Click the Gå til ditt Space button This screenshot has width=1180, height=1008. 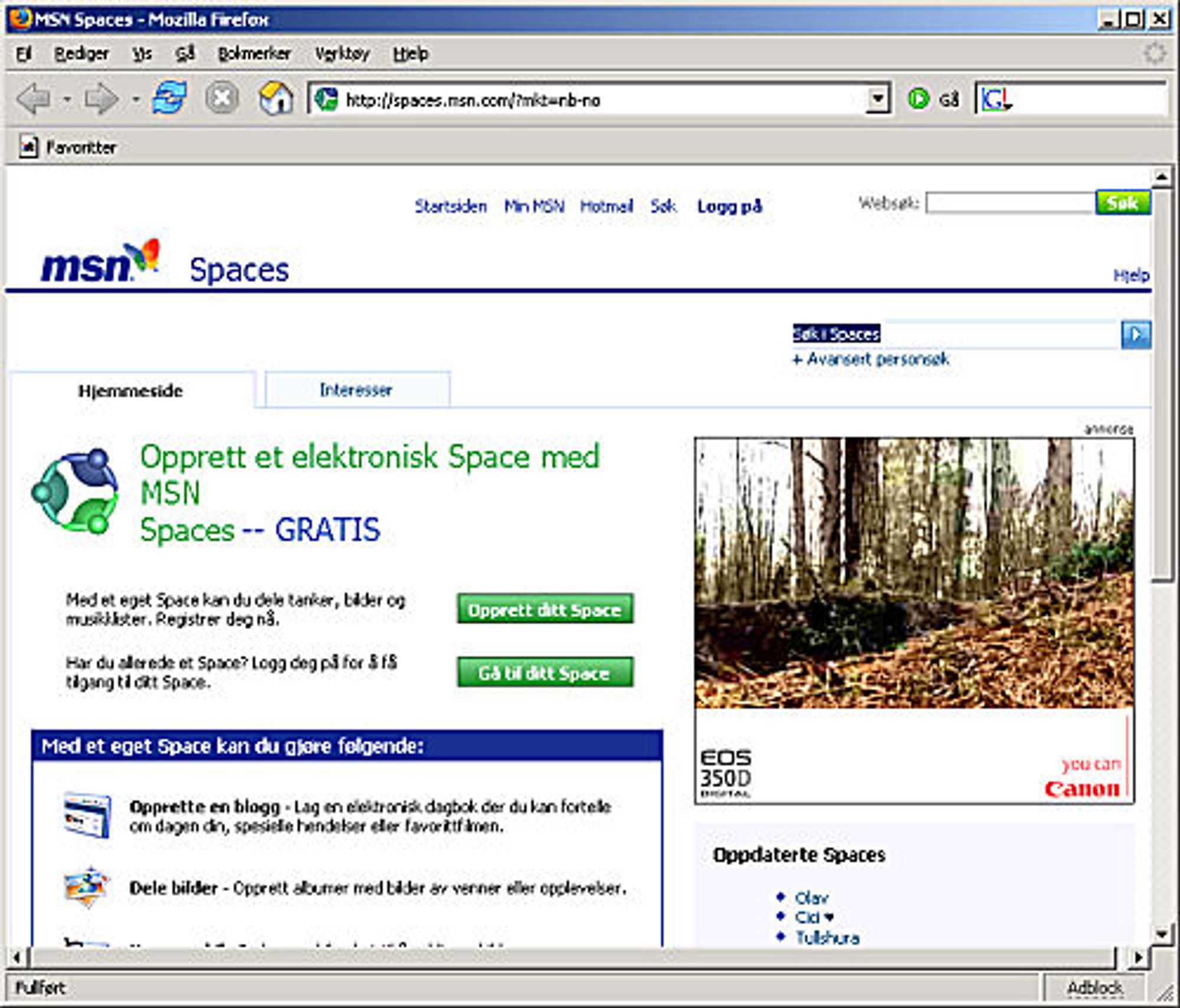pos(545,672)
